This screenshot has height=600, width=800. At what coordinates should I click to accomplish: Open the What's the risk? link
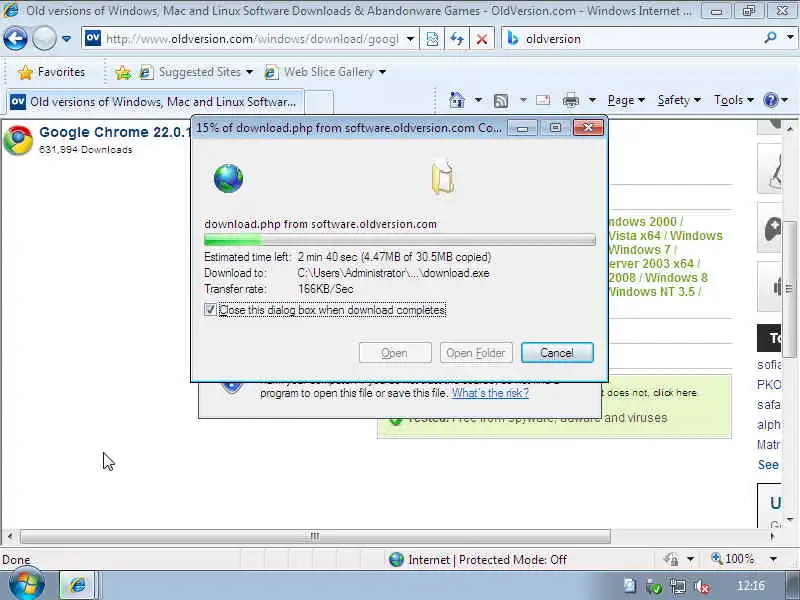coord(490,393)
